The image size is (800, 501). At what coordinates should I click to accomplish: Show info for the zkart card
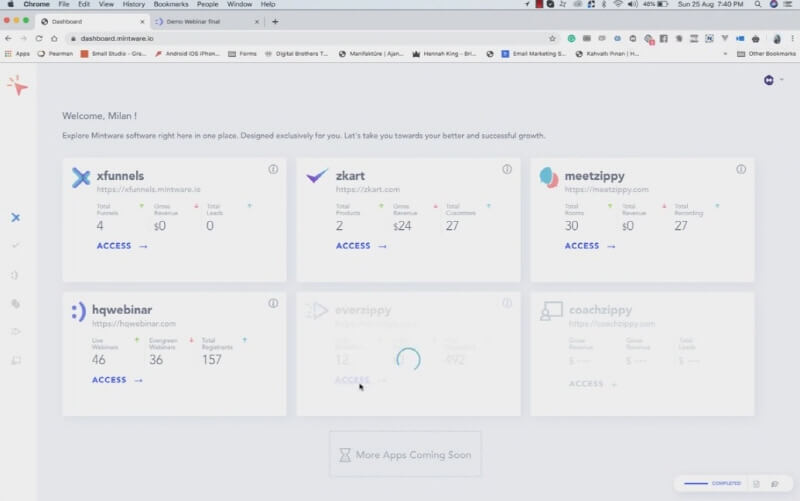pos(507,169)
